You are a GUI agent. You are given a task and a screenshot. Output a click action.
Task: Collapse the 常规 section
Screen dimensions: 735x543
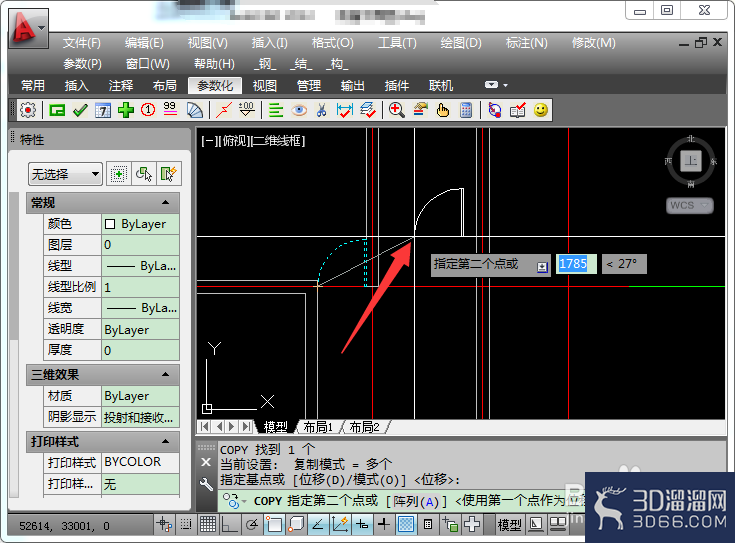coord(165,203)
